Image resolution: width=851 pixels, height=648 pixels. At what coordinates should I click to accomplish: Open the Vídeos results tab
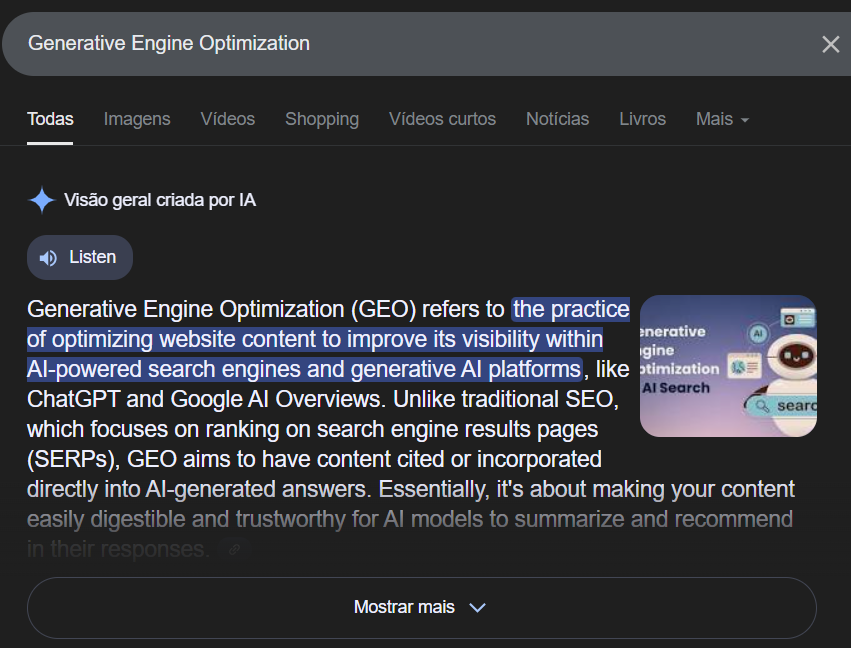point(227,119)
